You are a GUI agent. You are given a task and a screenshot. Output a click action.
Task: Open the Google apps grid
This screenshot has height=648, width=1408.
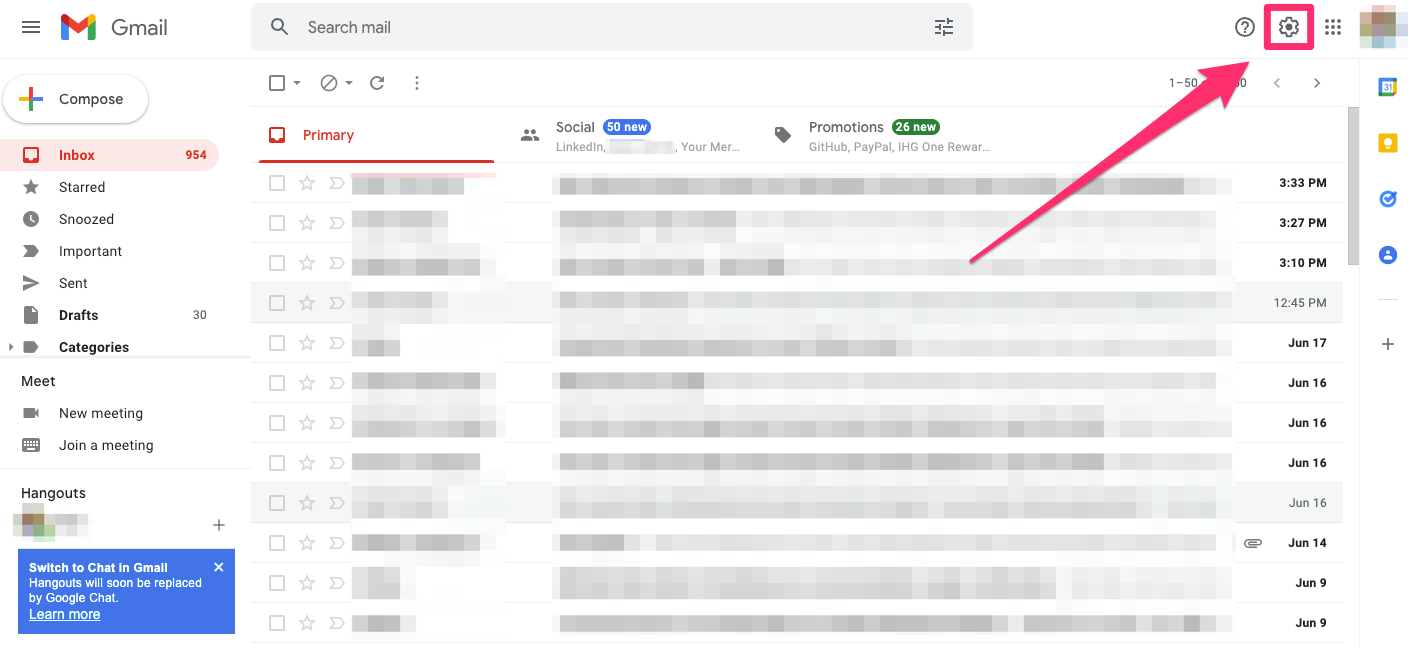(1333, 27)
